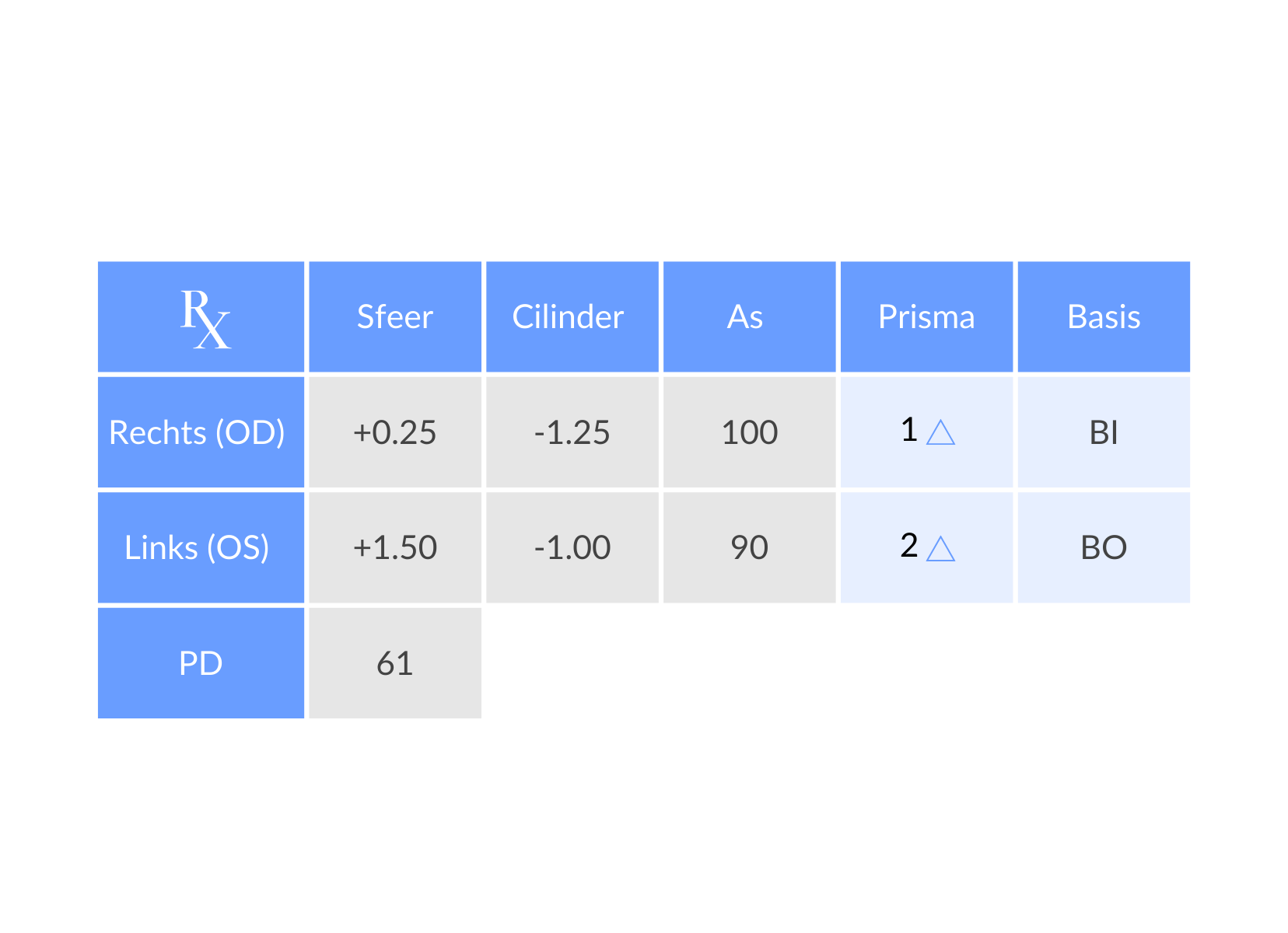The image size is (1288, 933).
Task: Click the BI base direction cell
Action: coord(1104,432)
